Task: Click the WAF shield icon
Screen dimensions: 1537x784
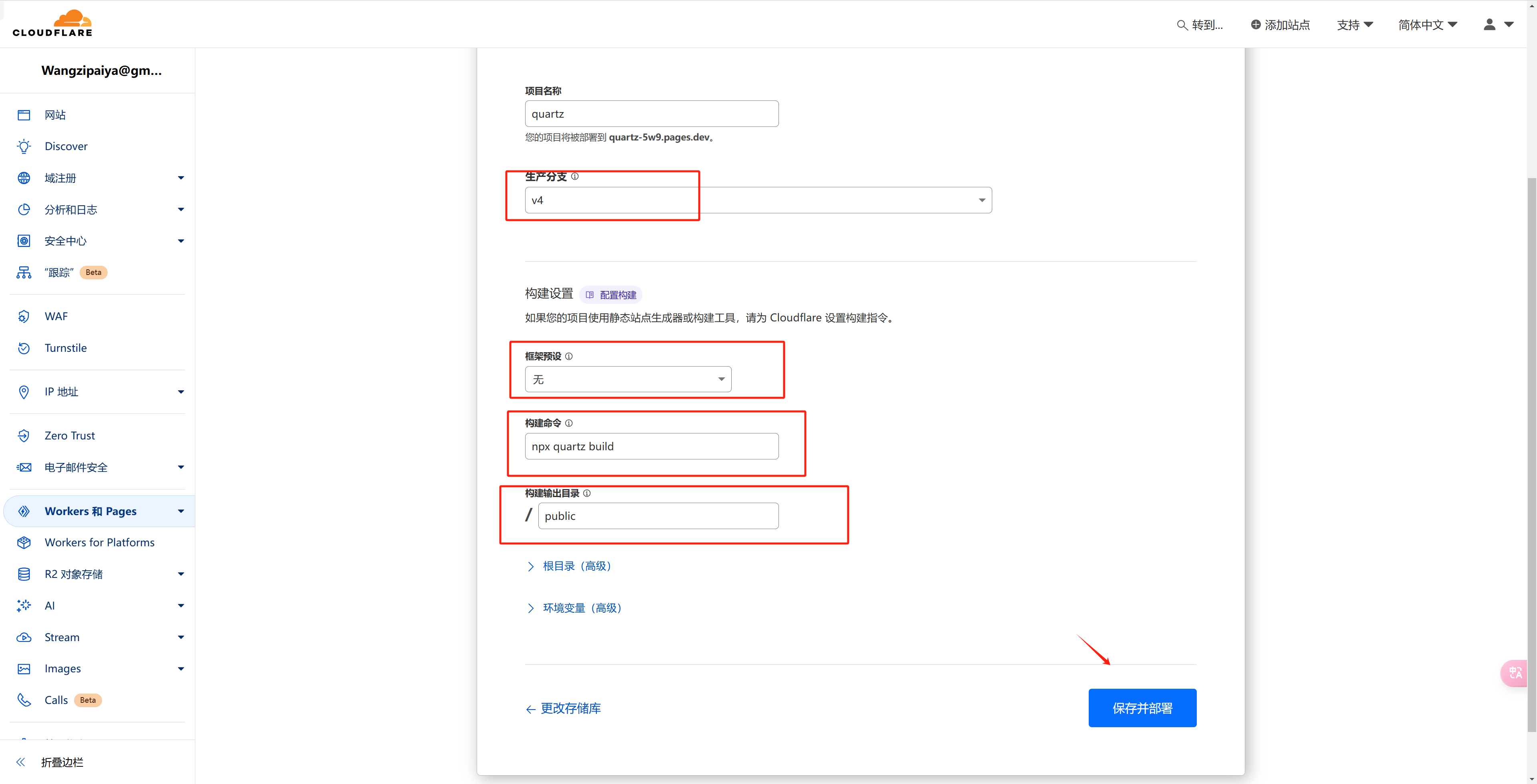Action: click(24, 316)
